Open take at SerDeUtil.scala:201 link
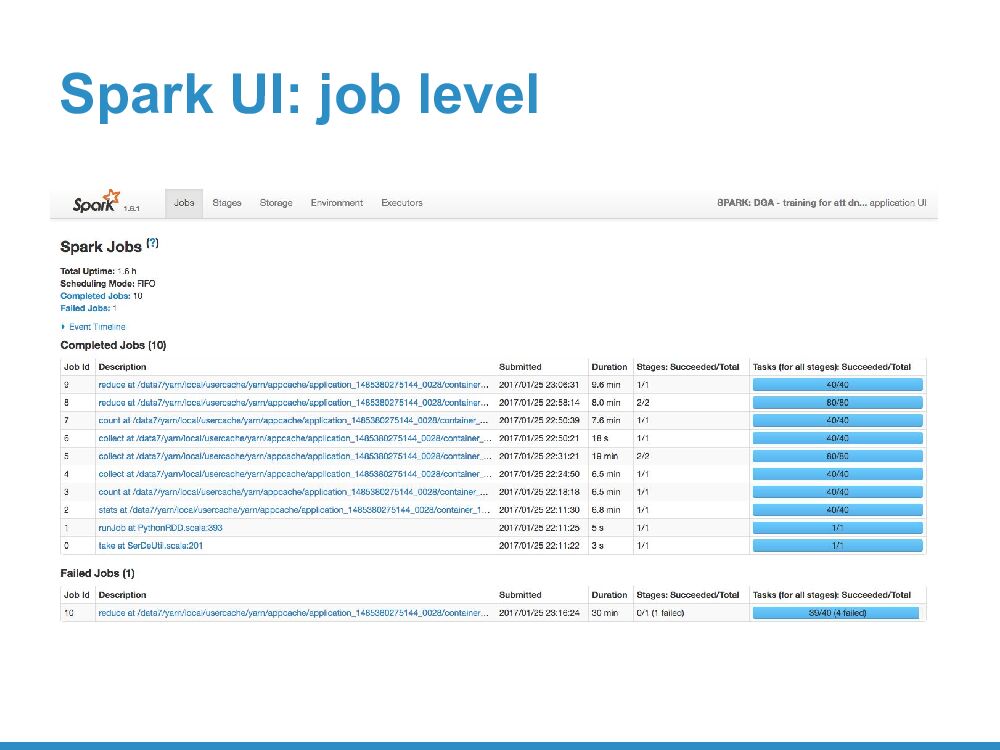Screen dimensions: 1000x750 tap(151, 545)
